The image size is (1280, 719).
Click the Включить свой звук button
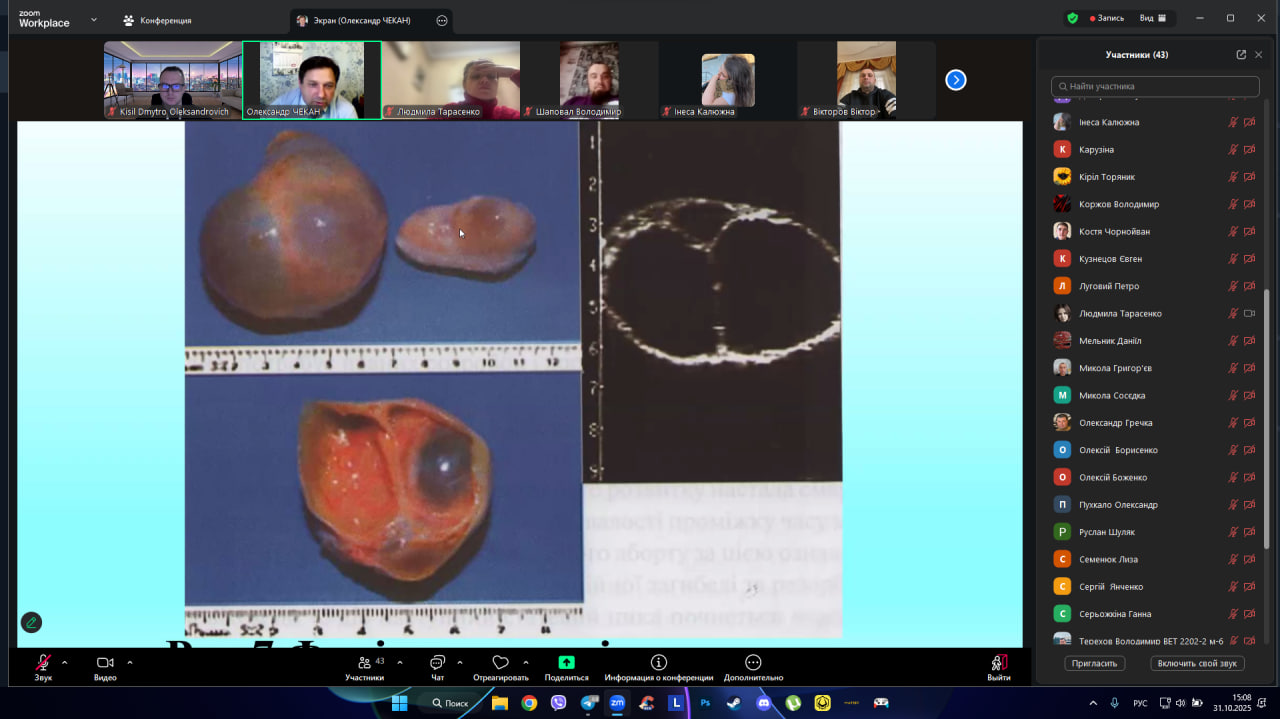coord(1197,663)
